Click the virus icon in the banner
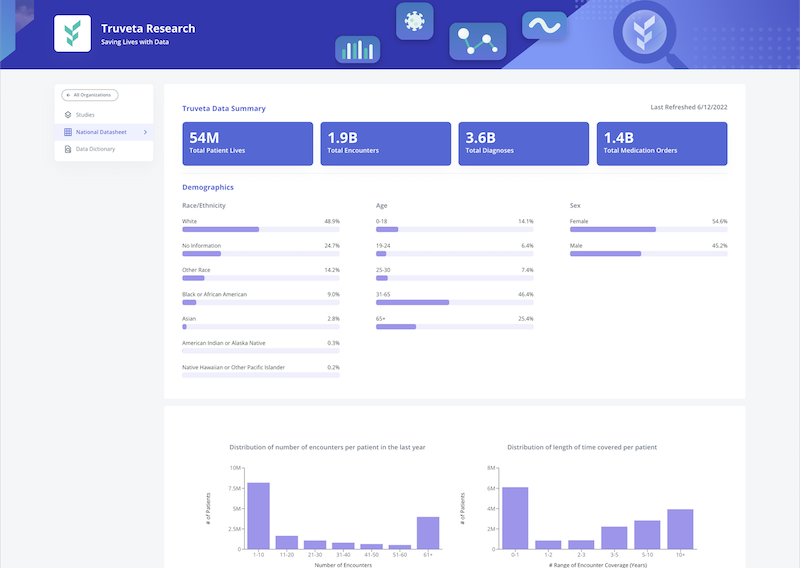Image resolution: width=800 pixels, height=568 pixels. pos(415,21)
